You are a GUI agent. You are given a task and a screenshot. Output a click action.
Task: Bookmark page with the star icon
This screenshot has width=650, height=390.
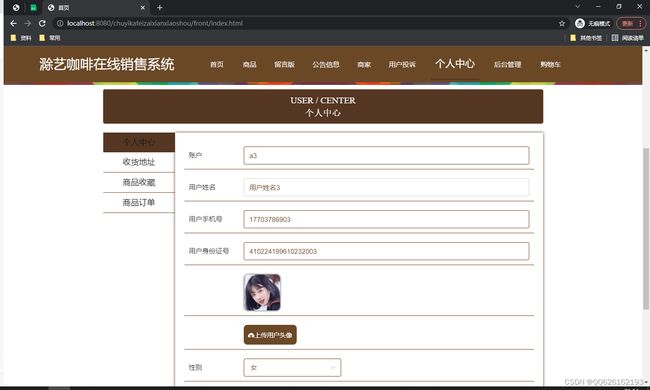(562, 24)
